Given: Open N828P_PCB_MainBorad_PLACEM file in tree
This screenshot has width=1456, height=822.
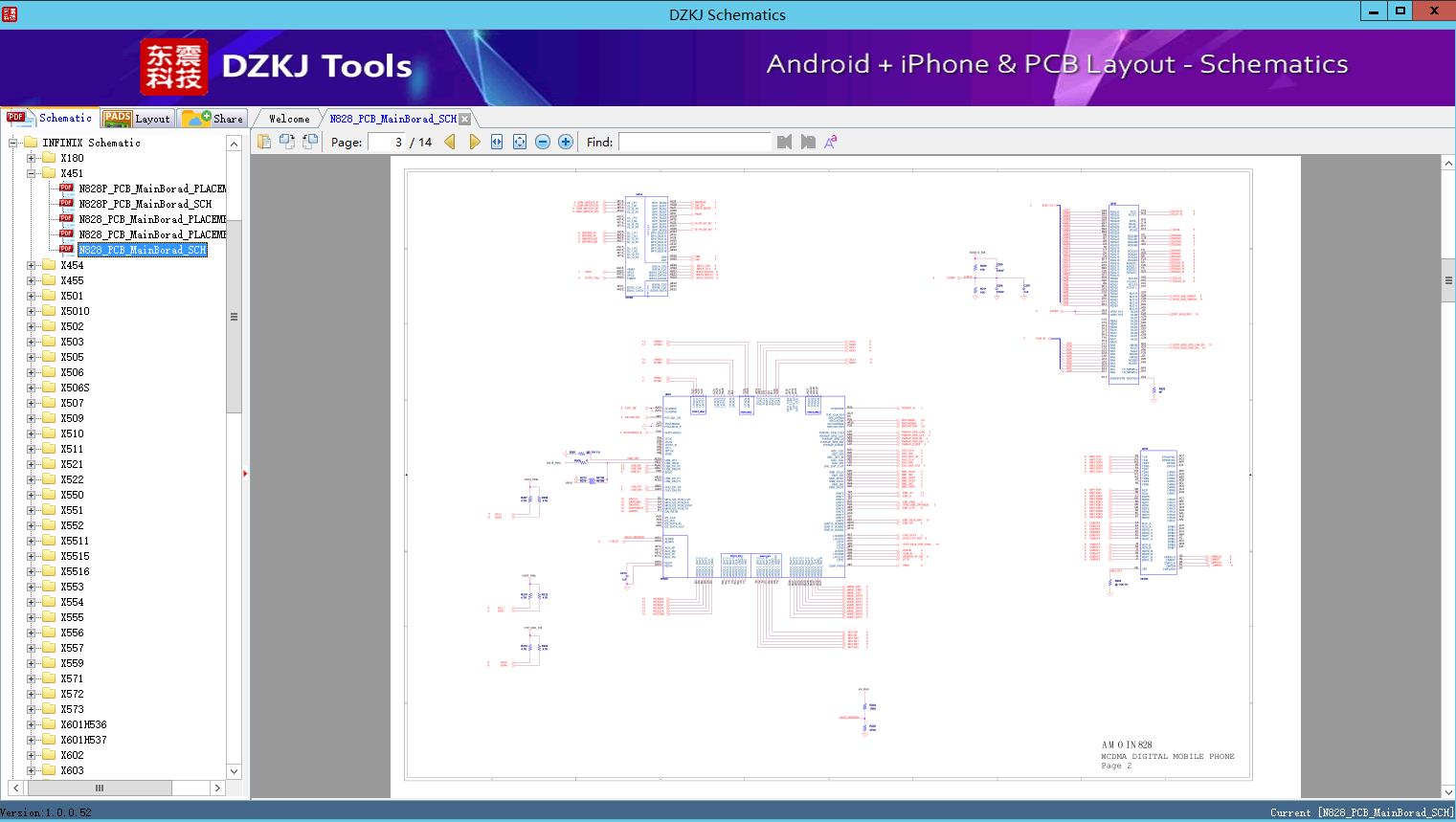Looking at the screenshot, I should [152, 189].
